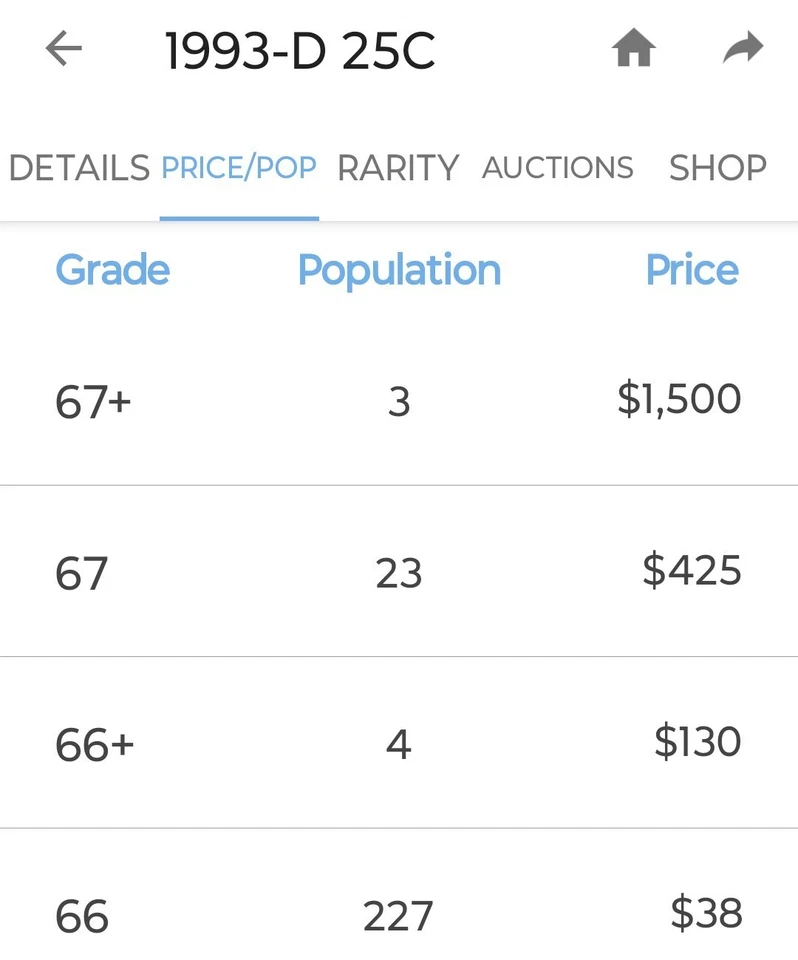Viewport: 798px width, 960px height.
Task: Select the PRICE/POP tab
Action: (239, 168)
